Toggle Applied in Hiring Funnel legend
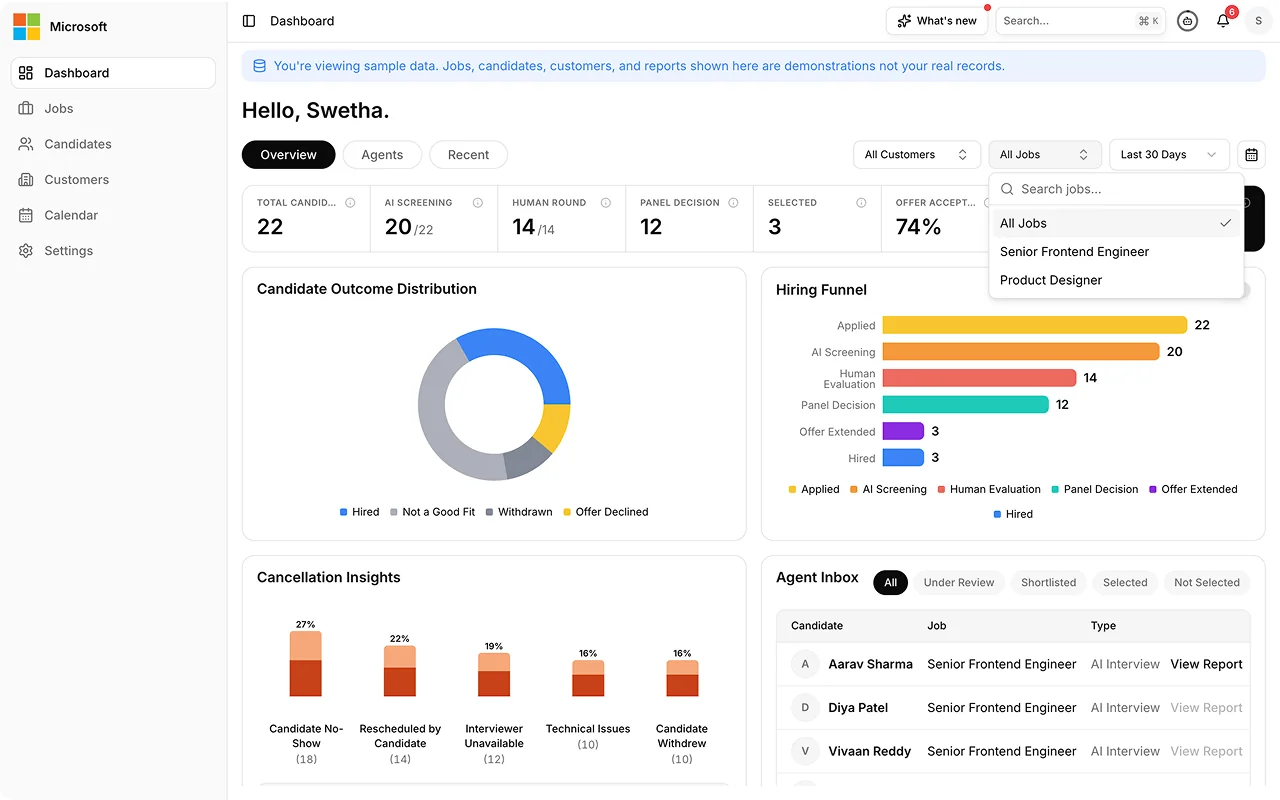The height and width of the screenshot is (800, 1280). 814,490
